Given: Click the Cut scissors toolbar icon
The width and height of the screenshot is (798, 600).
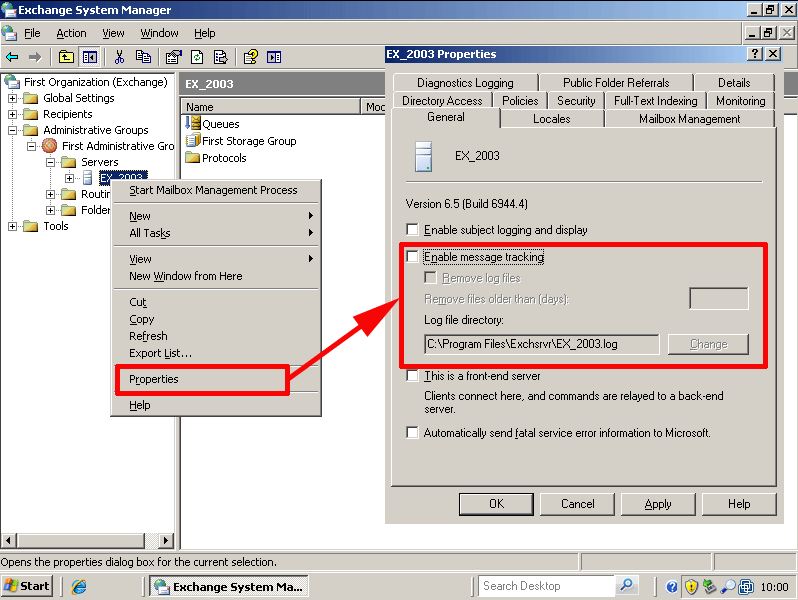Looking at the screenshot, I should (119, 57).
